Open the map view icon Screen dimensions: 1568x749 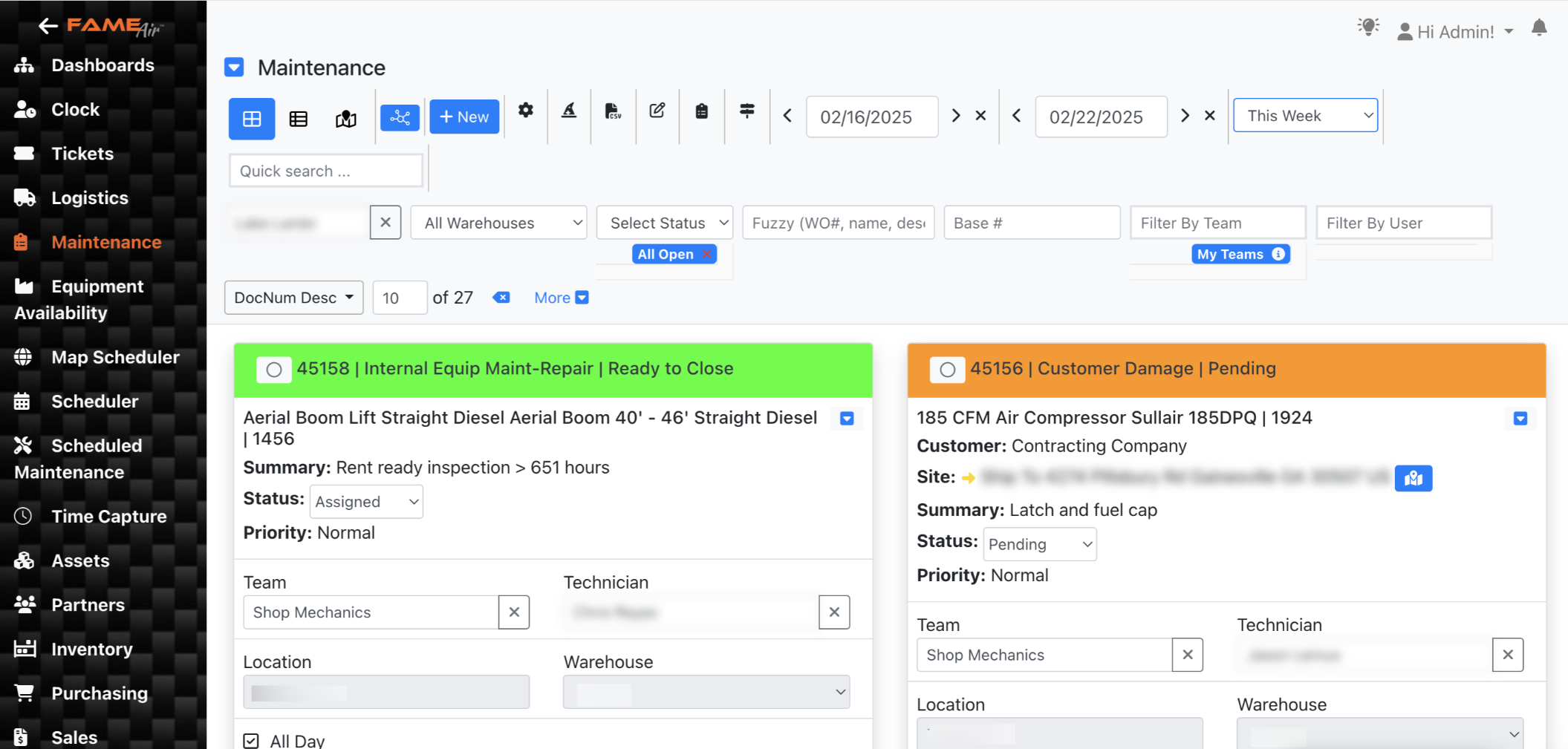coord(346,118)
